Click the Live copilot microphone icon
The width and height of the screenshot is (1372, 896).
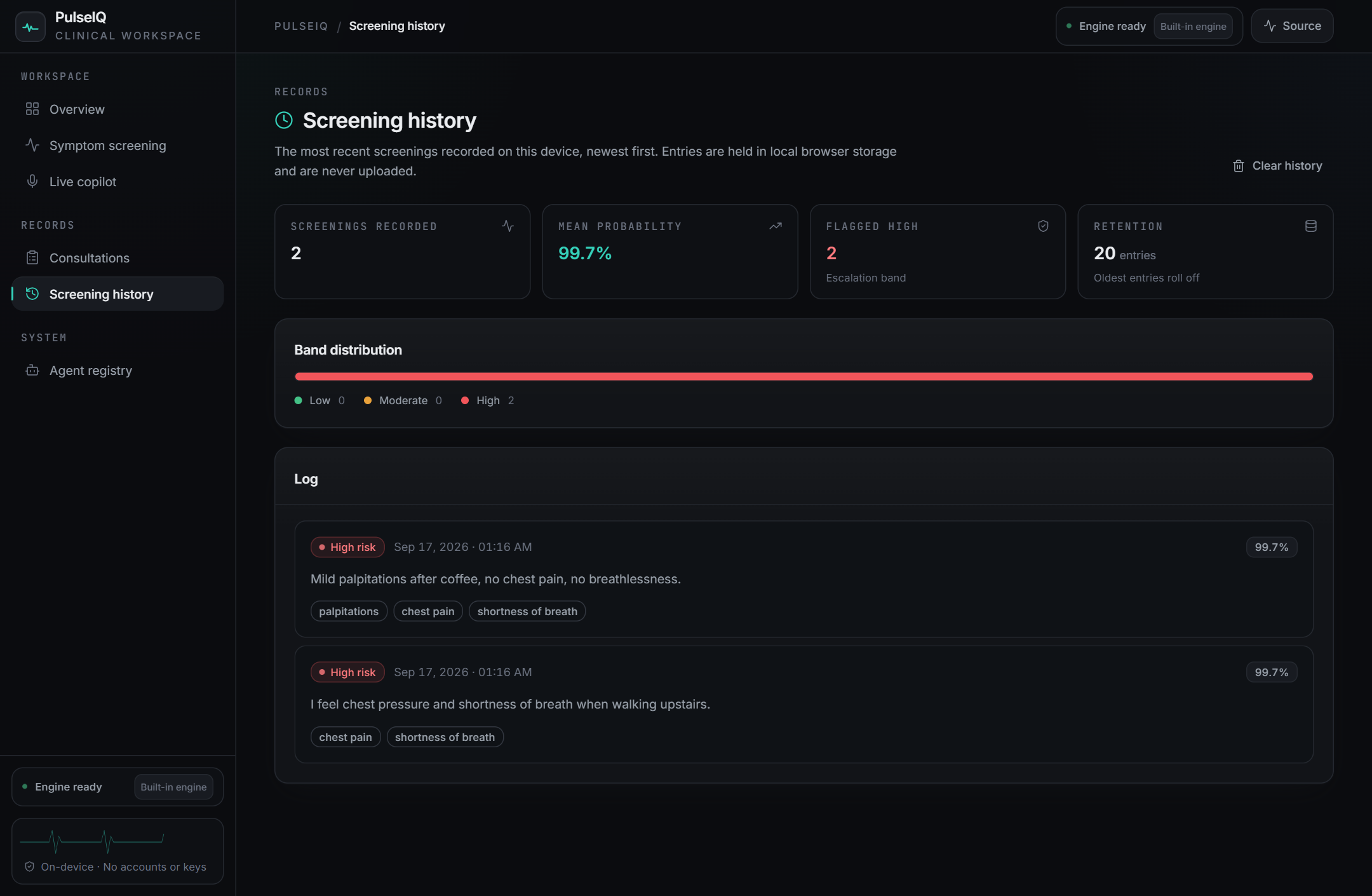(32, 181)
